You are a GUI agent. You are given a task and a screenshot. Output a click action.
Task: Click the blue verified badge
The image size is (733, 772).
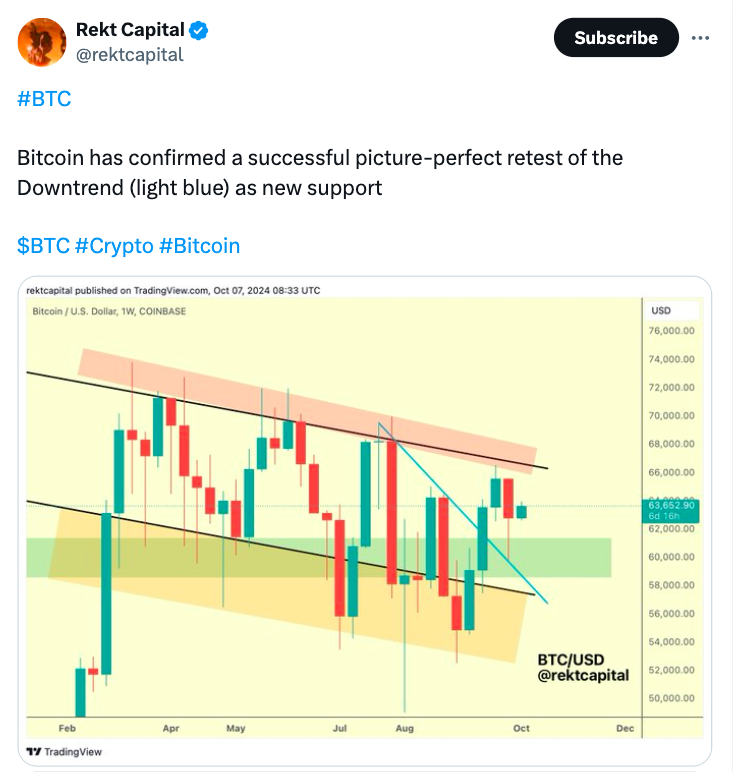(200, 32)
